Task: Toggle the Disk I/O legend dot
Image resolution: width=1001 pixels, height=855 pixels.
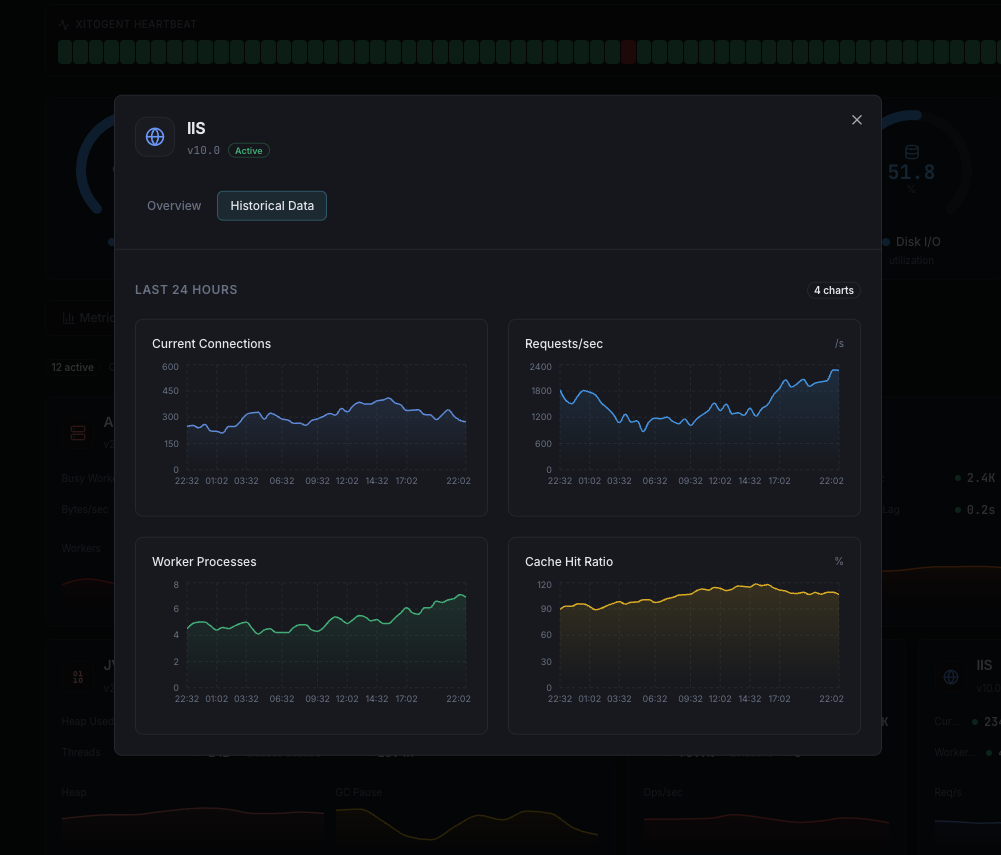Action: [884, 241]
